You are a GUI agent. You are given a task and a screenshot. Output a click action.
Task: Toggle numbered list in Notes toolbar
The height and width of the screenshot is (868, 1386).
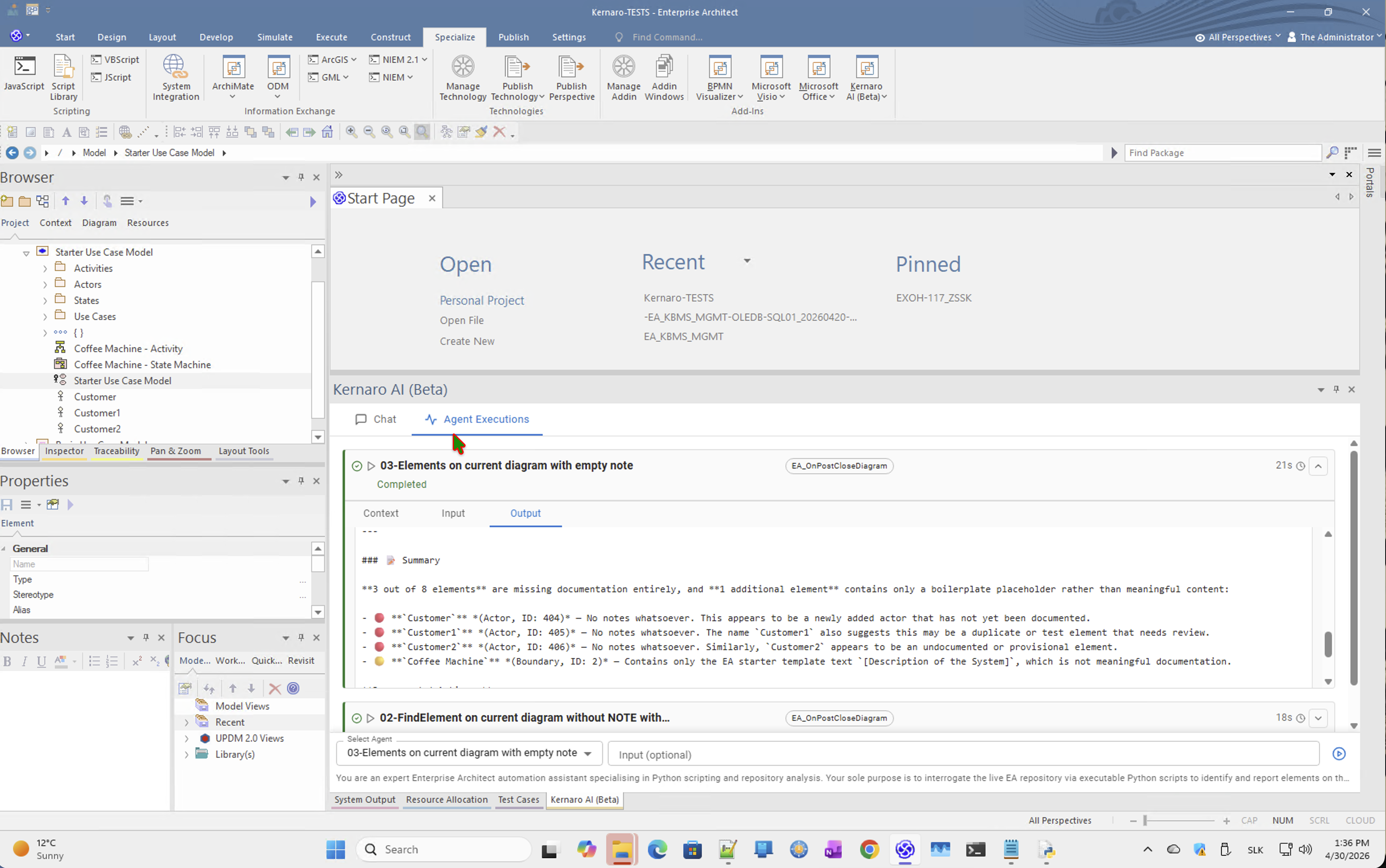112,661
